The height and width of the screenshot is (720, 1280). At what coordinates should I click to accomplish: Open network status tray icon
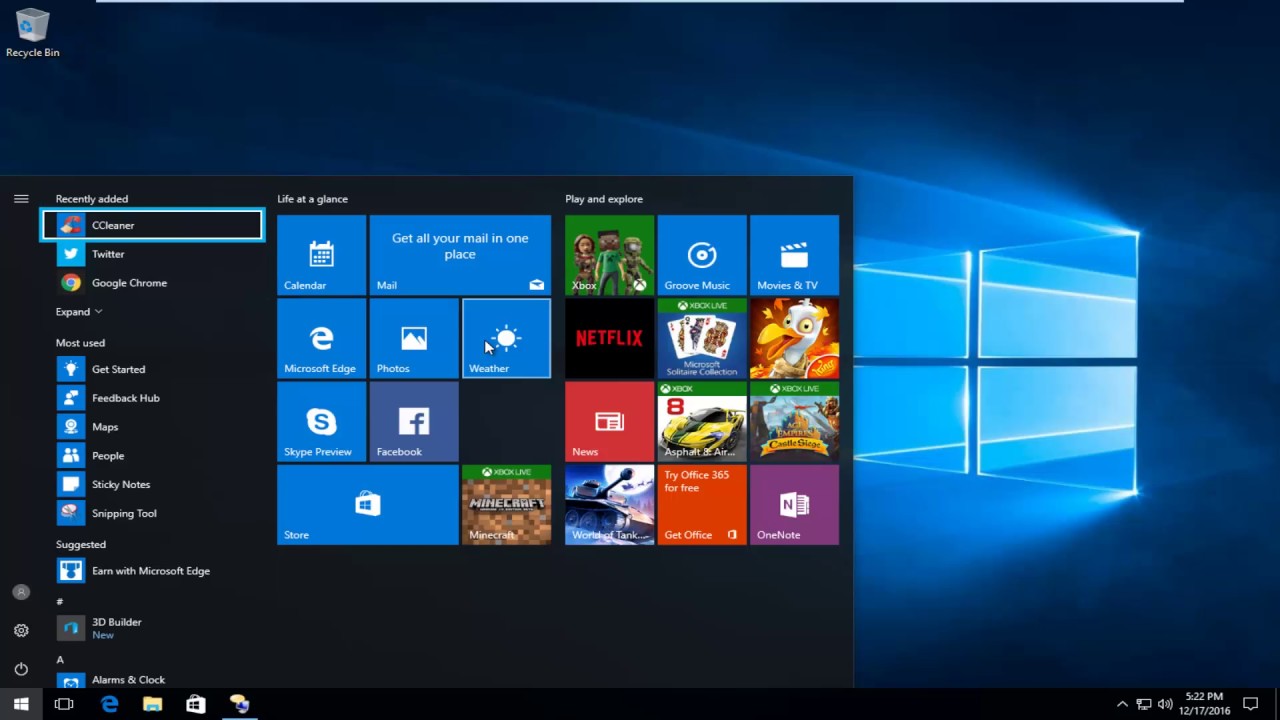click(1143, 704)
